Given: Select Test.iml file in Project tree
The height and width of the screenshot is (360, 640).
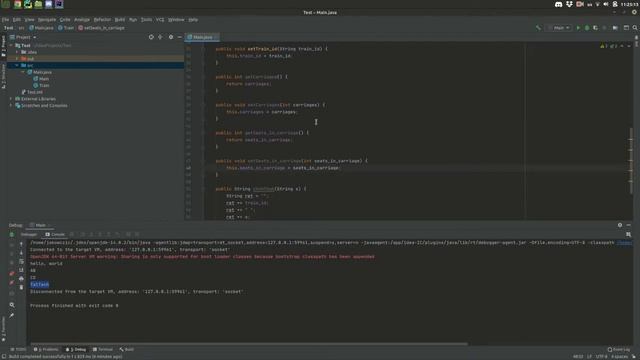Looking at the screenshot, I should click(32, 92).
